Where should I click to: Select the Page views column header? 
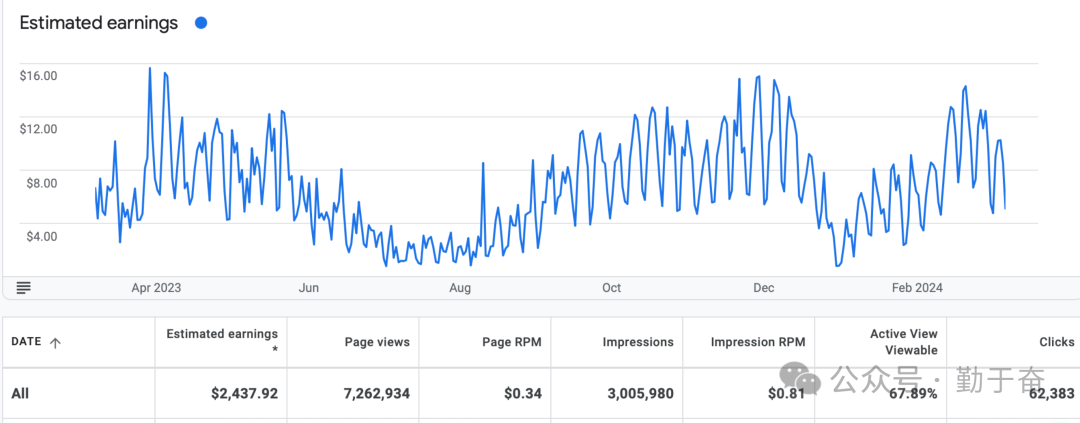click(x=377, y=342)
